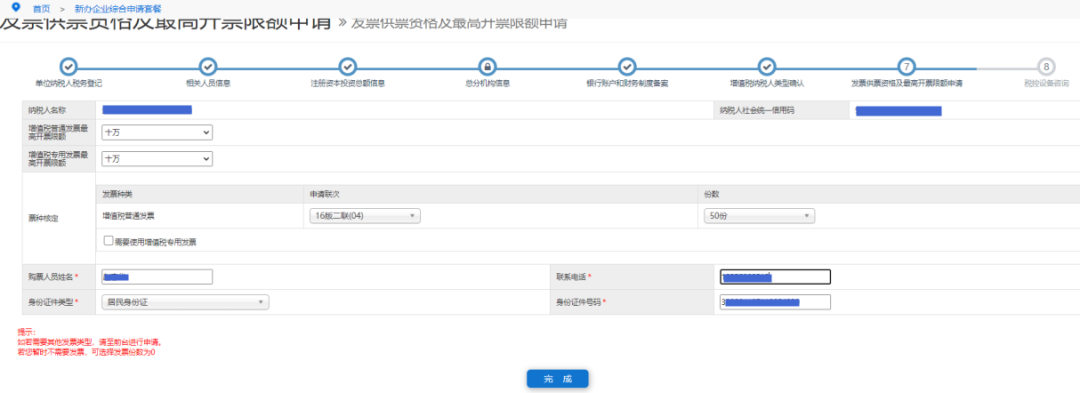The image size is (1080, 393).
Task: Click the location pin icon beside 首页
Action: 16,8
